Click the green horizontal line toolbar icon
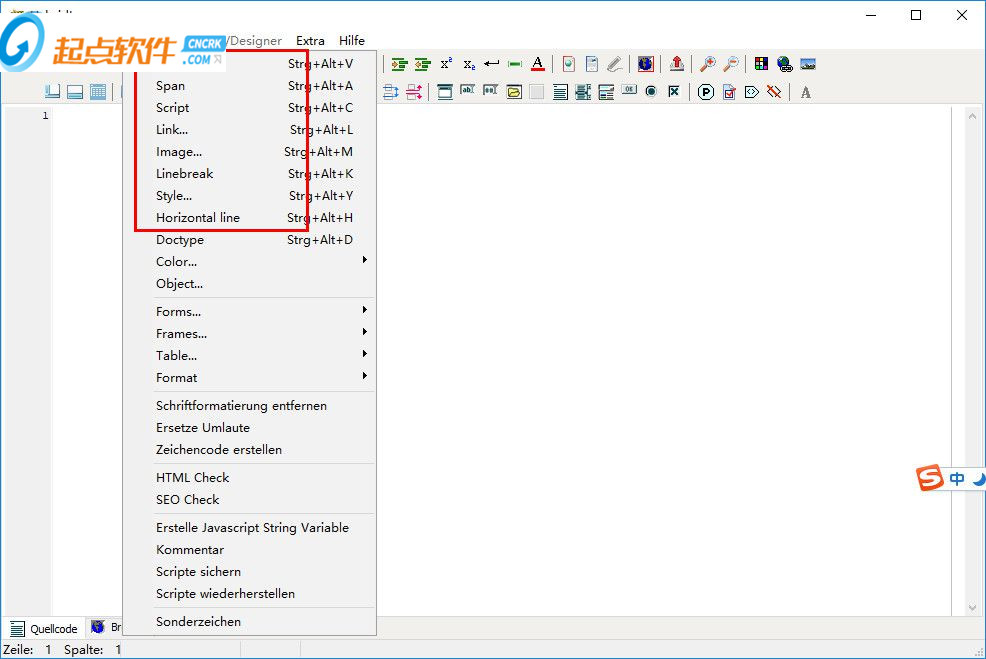The height and width of the screenshot is (659, 986). pos(515,64)
